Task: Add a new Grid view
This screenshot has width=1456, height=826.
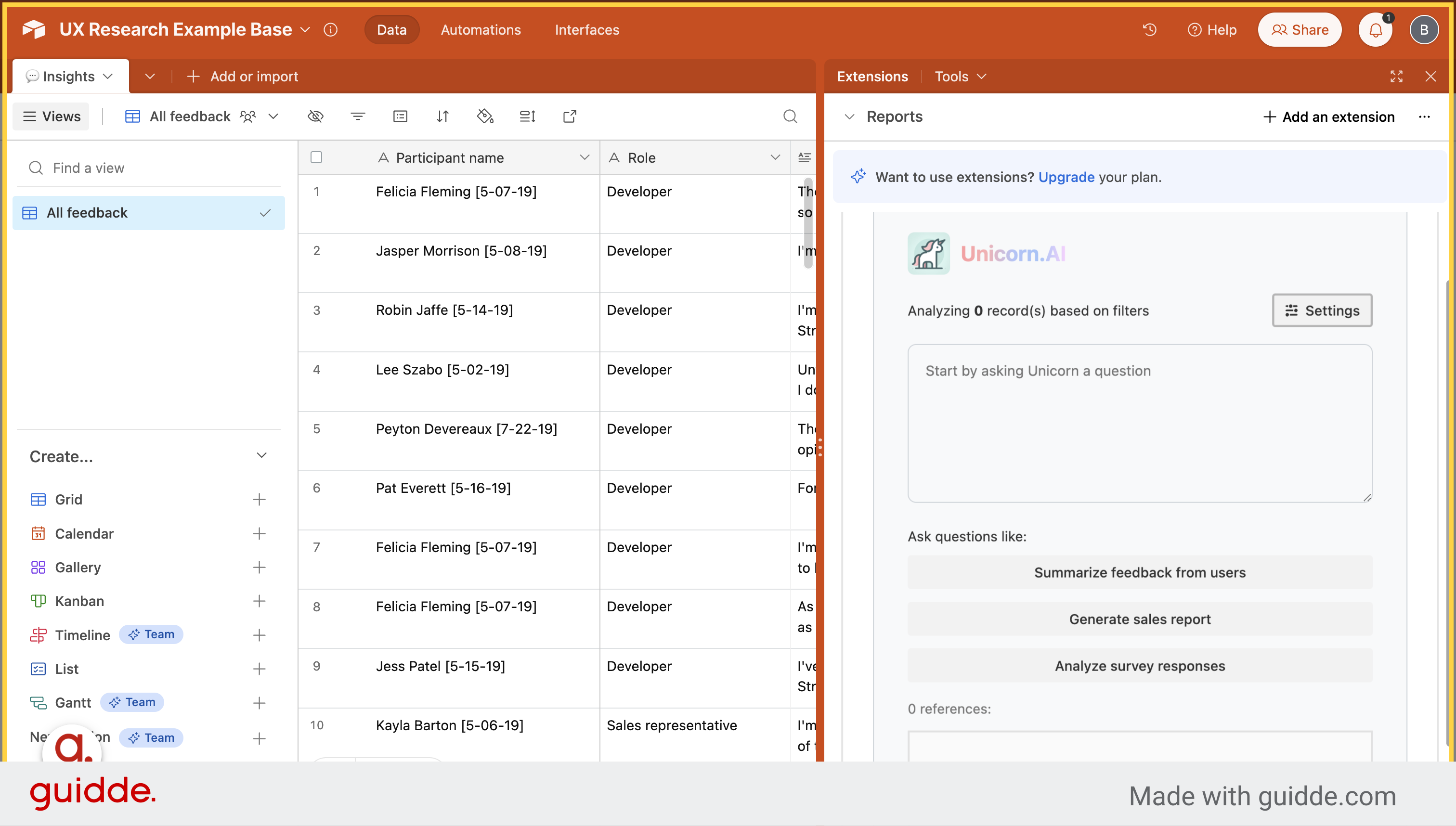Action: point(260,499)
